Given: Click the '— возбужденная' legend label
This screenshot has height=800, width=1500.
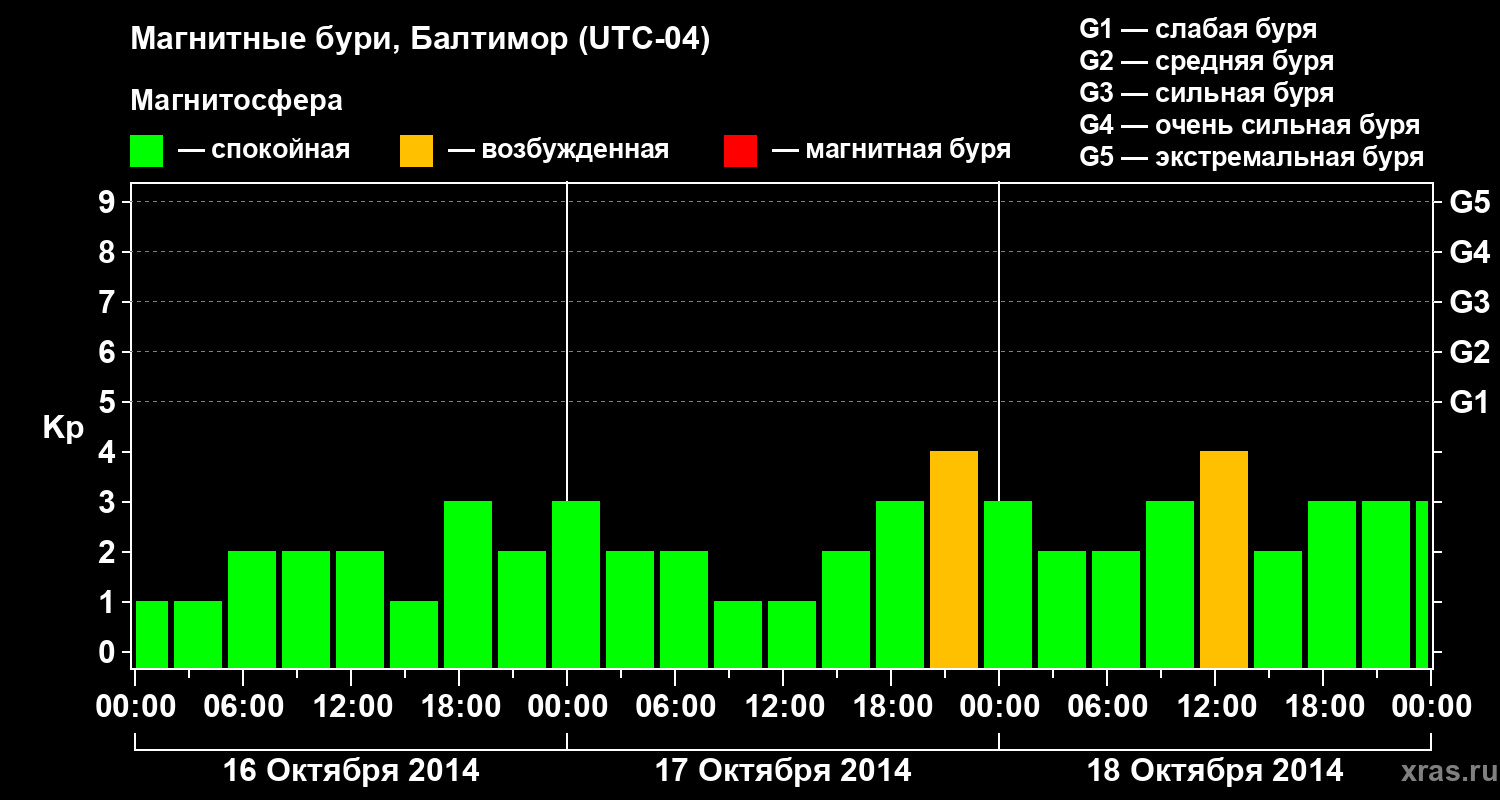Looking at the screenshot, I should coord(558,151).
